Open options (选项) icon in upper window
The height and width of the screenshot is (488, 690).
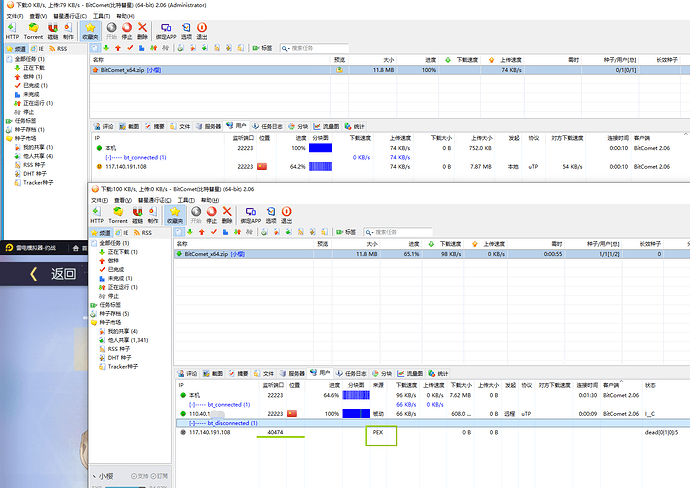(x=186, y=31)
